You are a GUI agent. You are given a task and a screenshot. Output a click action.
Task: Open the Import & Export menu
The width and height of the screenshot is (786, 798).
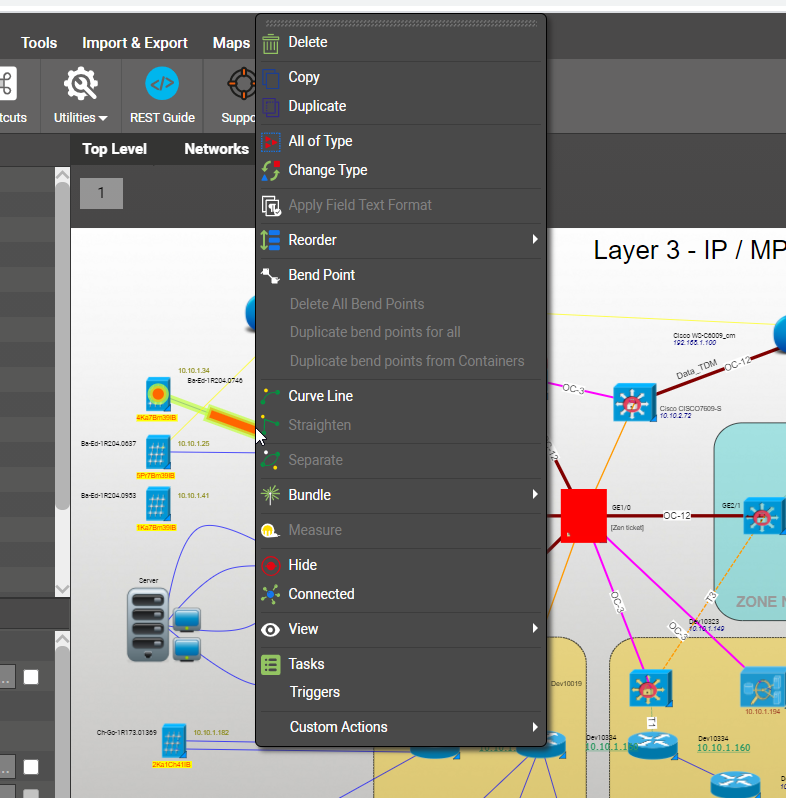[x=134, y=43]
